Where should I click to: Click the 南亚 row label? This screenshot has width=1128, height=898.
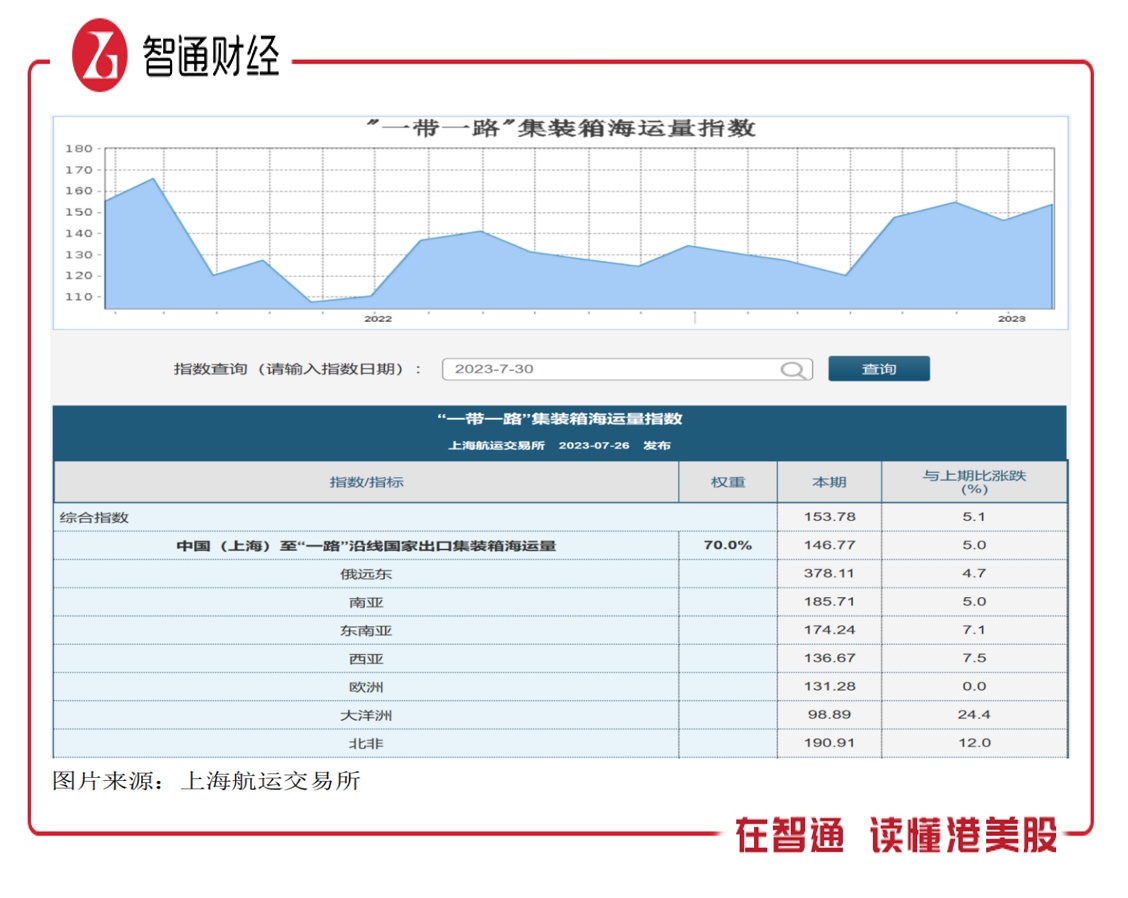366,602
